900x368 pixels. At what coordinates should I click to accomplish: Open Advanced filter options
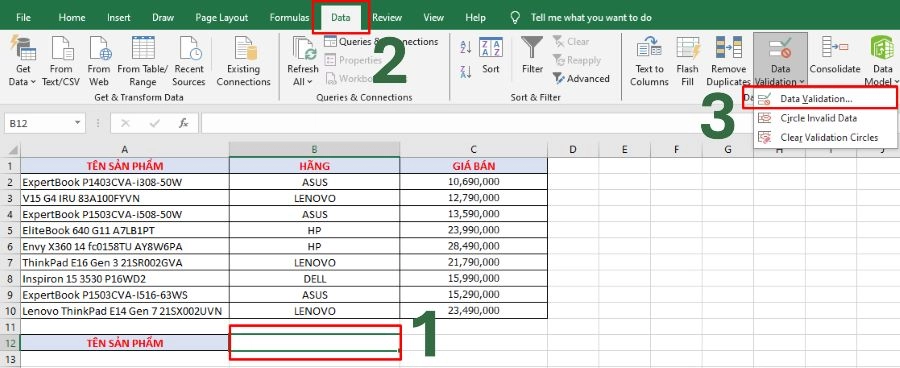pyautogui.click(x=581, y=79)
